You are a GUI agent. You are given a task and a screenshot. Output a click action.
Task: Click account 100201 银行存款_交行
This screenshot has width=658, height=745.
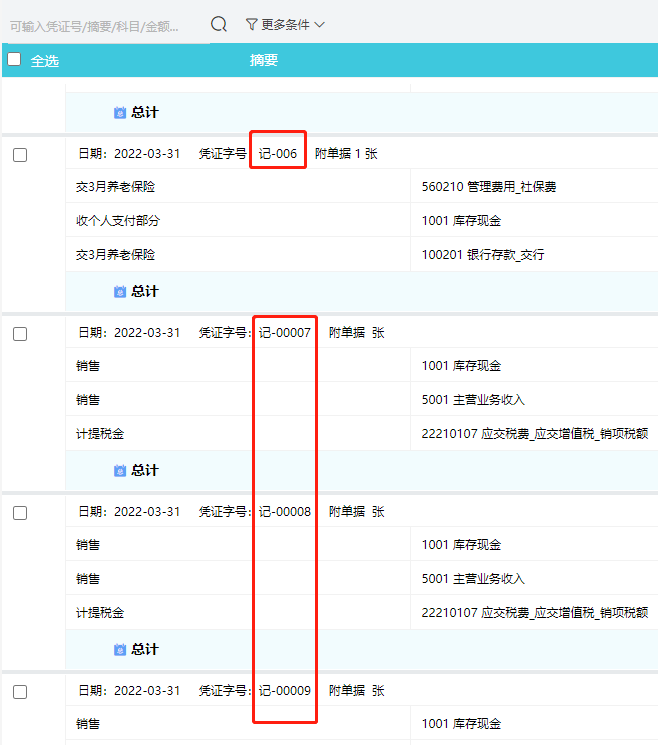coord(483,255)
